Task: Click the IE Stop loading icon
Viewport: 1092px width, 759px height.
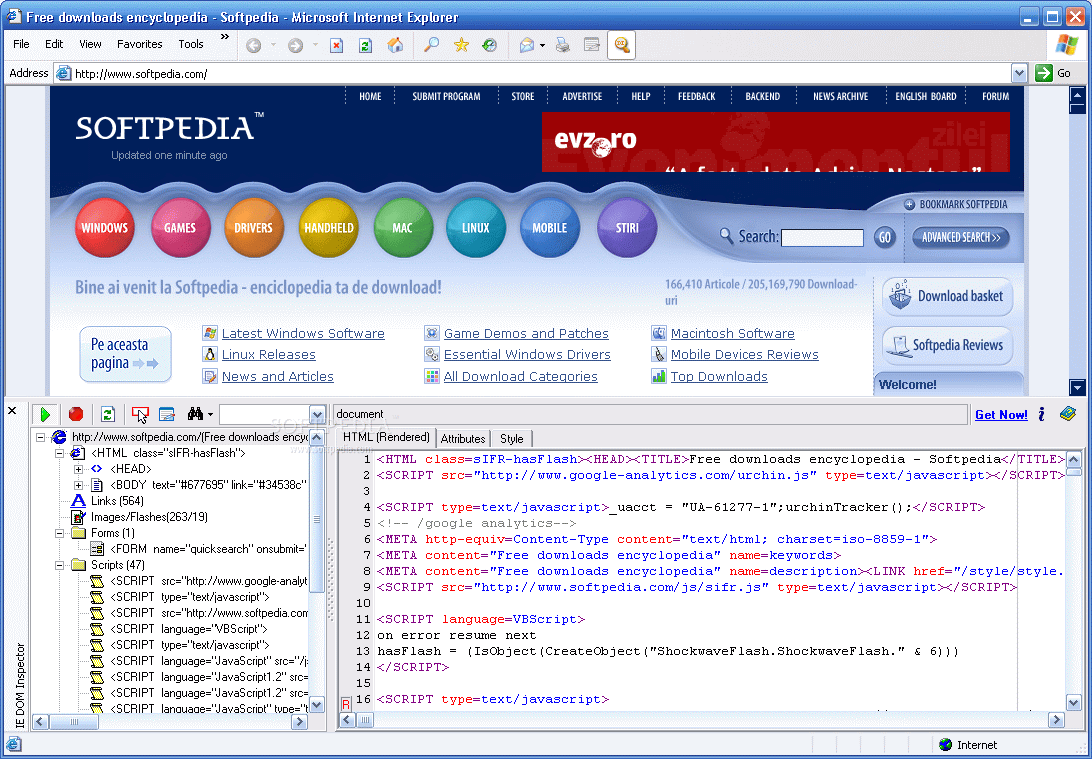Action: tap(336, 45)
